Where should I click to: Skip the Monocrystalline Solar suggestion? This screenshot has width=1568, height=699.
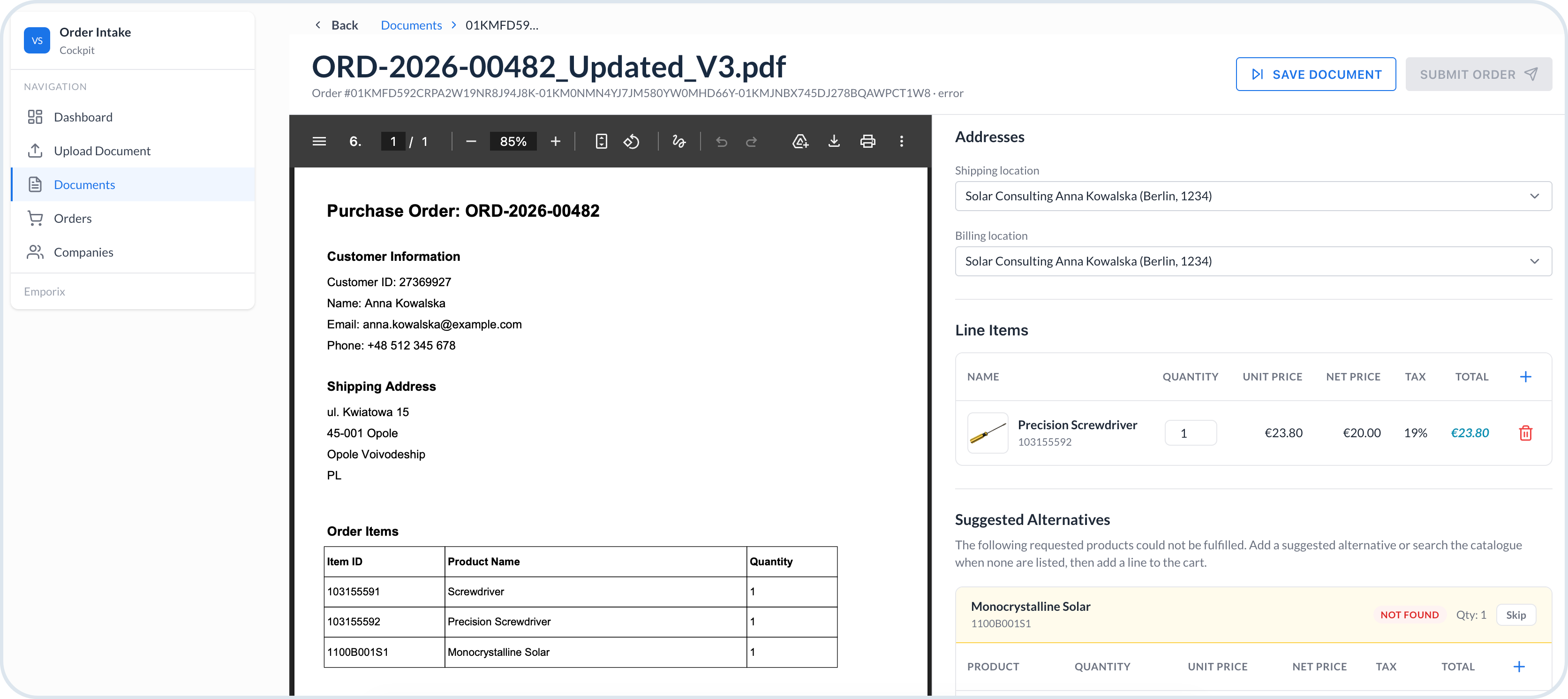1515,615
